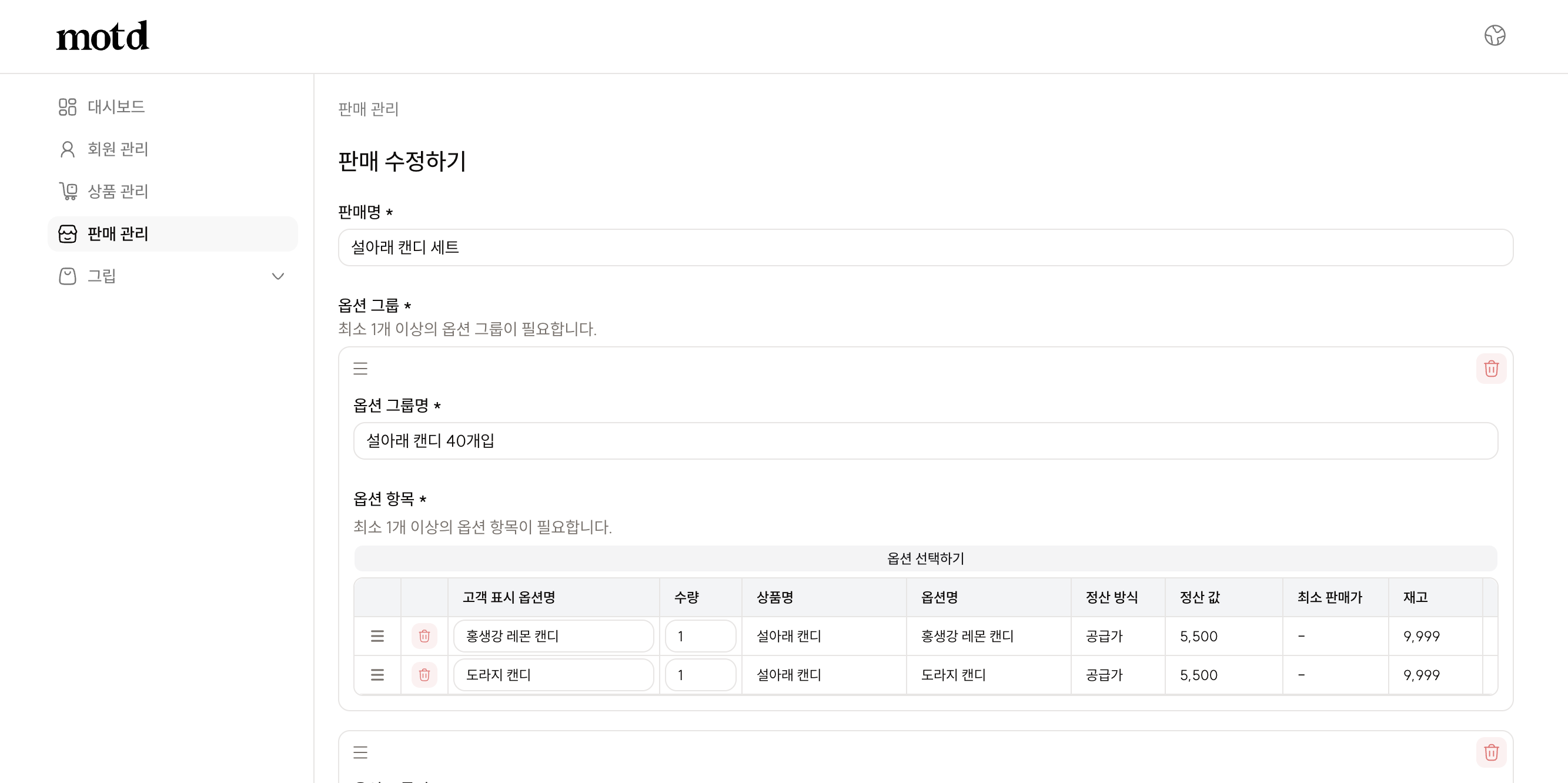This screenshot has width=1568, height=783.
Task: Click the 옵션 선택하기 button
Action: click(925, 558)
